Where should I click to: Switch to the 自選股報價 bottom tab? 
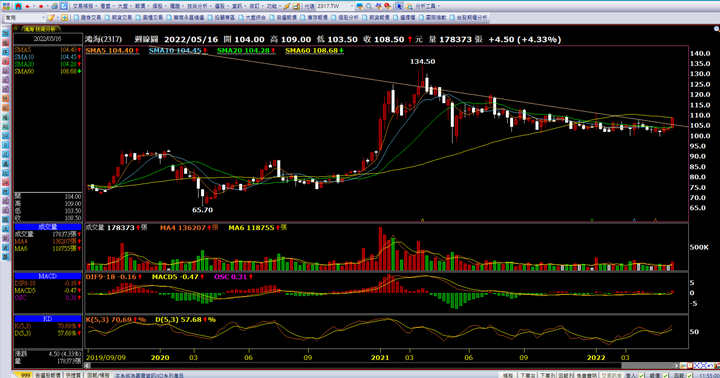coord(48,375)
